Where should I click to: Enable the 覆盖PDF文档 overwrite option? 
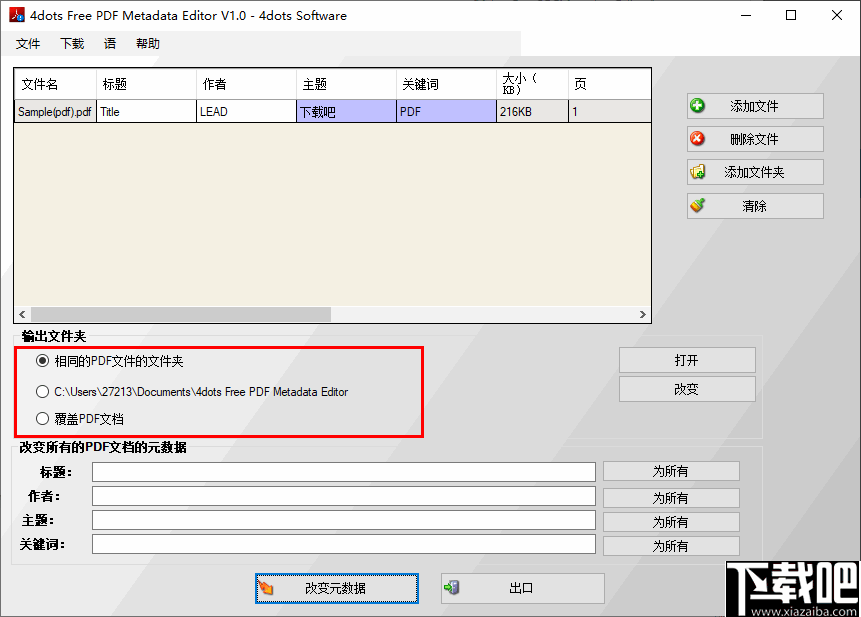point(41,419)
